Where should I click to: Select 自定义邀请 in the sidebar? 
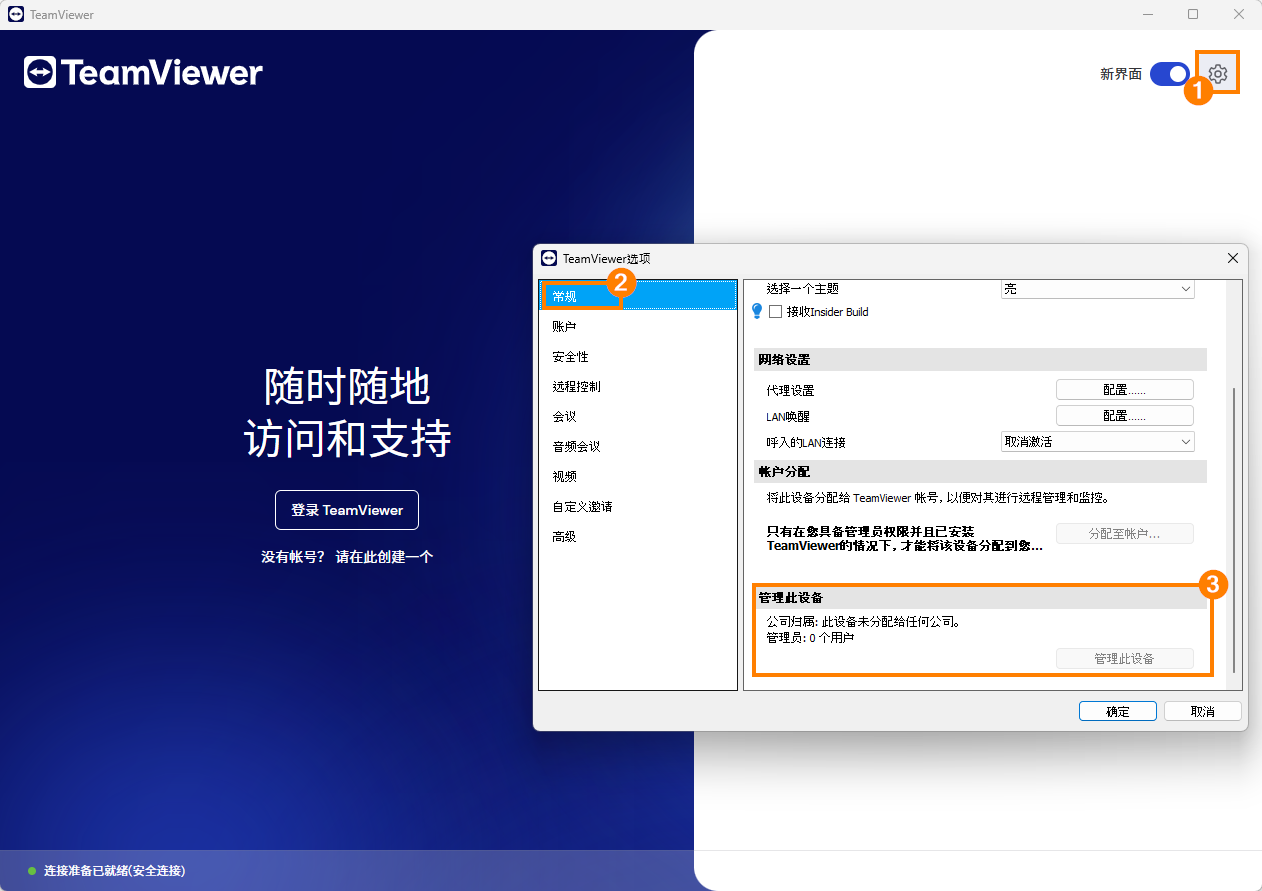(x=638, y=506)
